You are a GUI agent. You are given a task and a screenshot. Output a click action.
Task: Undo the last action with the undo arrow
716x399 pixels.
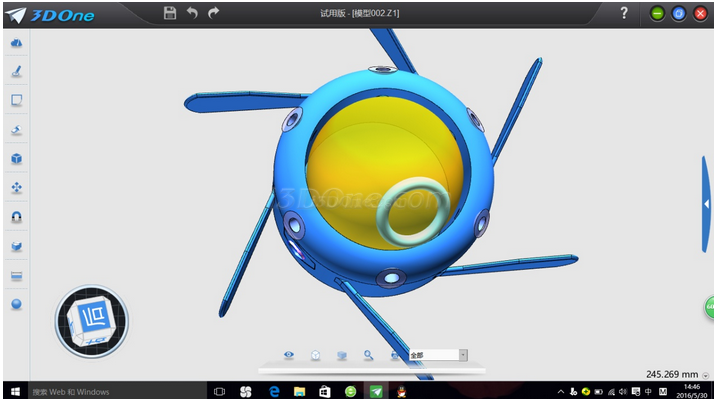tap(192, 13)
